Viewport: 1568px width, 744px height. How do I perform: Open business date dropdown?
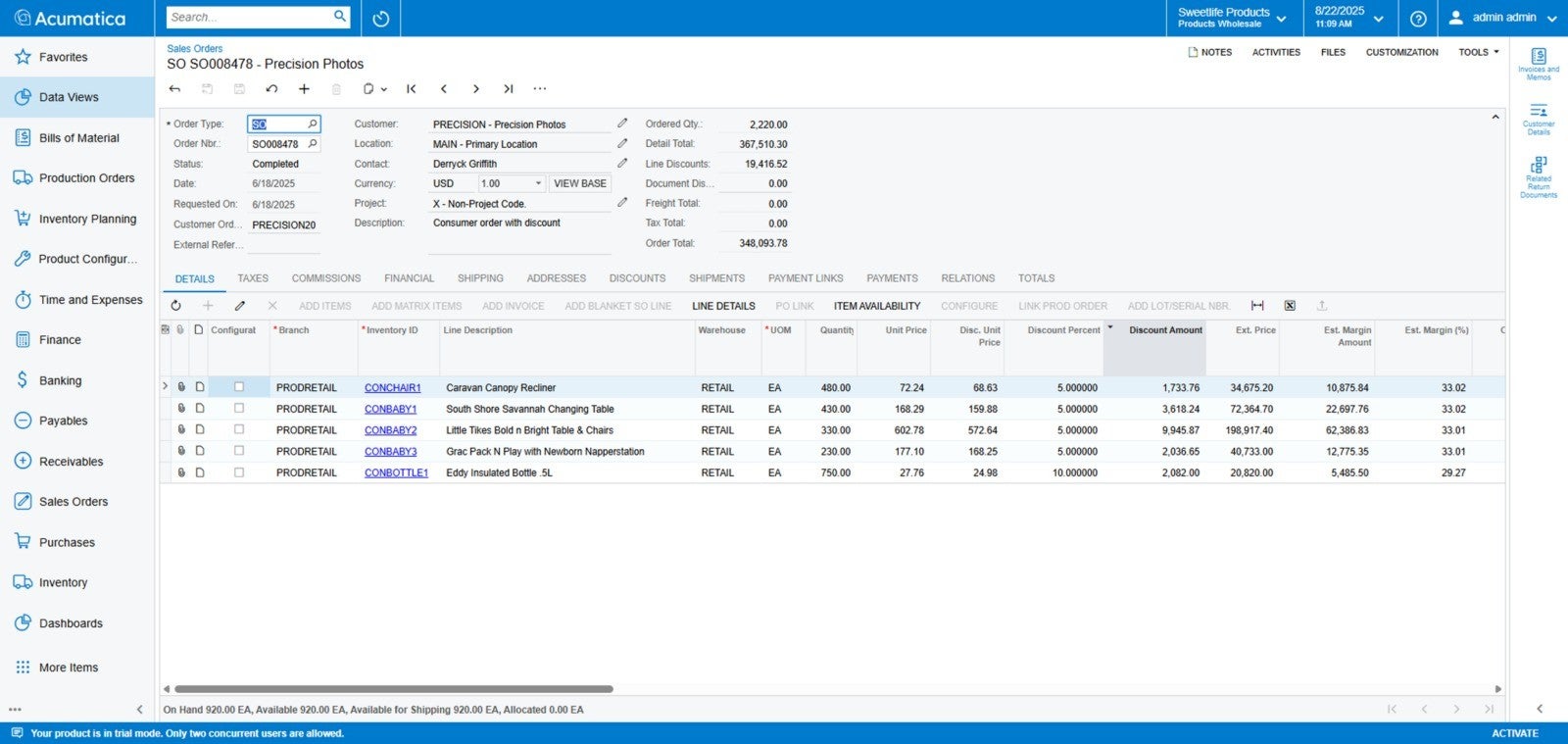1349,18
